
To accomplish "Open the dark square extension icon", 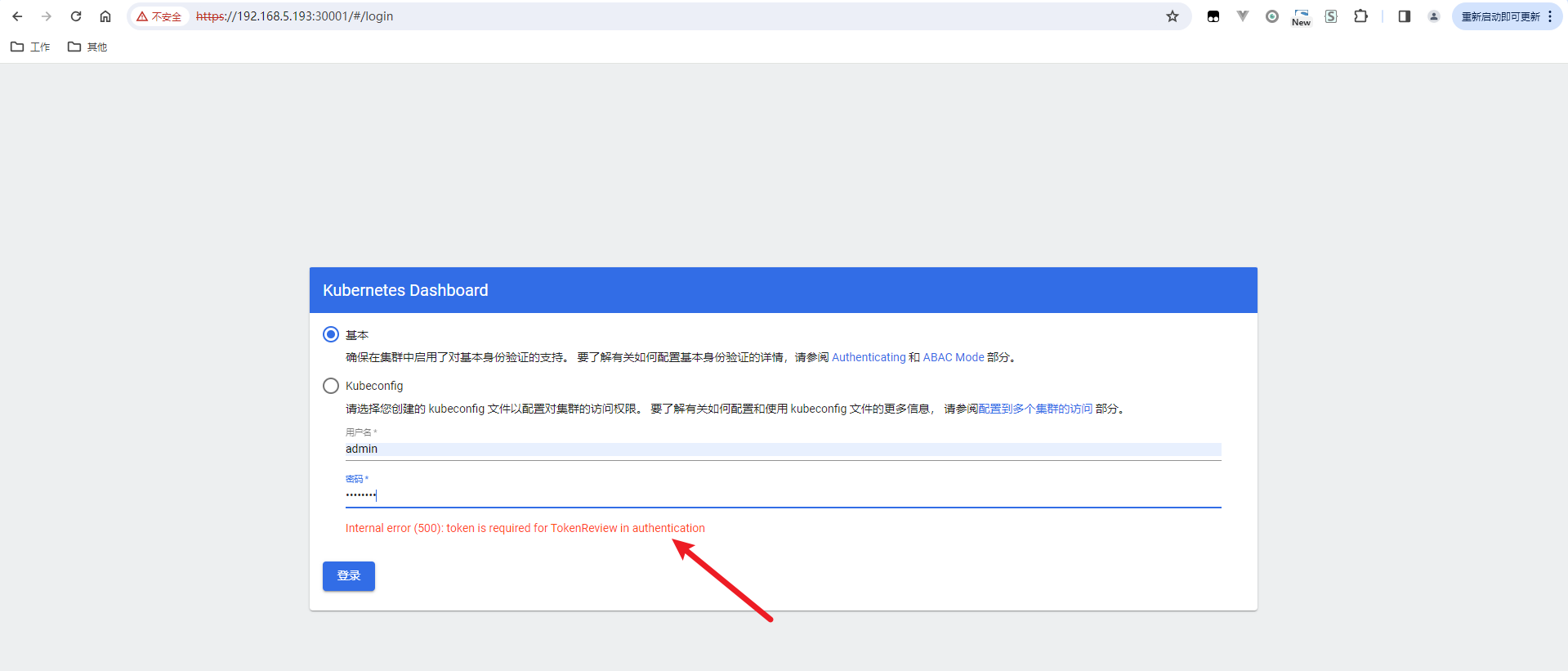I will click(x=1213, y=16).
